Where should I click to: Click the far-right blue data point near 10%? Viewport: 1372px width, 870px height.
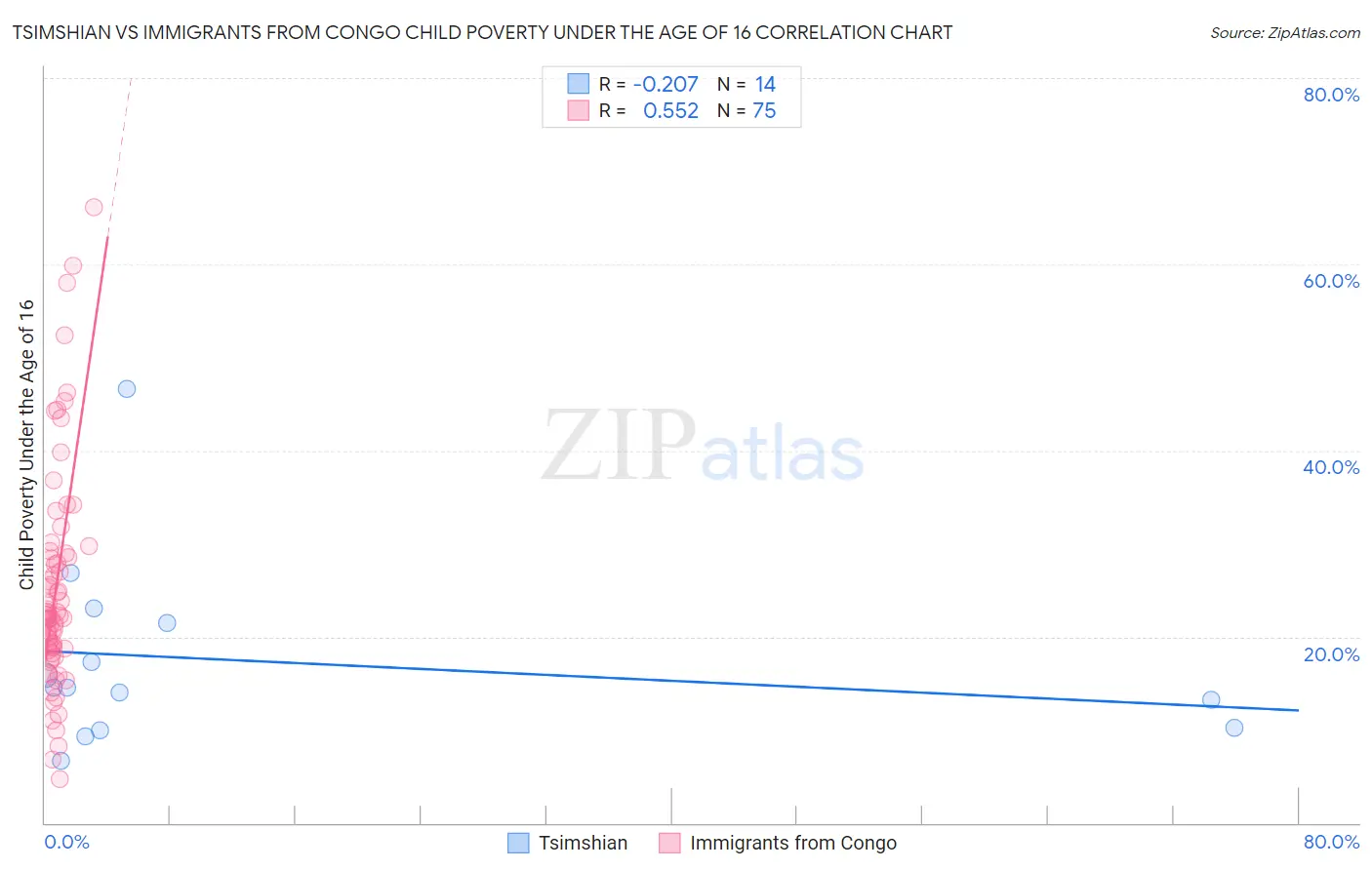(1234, 728)
